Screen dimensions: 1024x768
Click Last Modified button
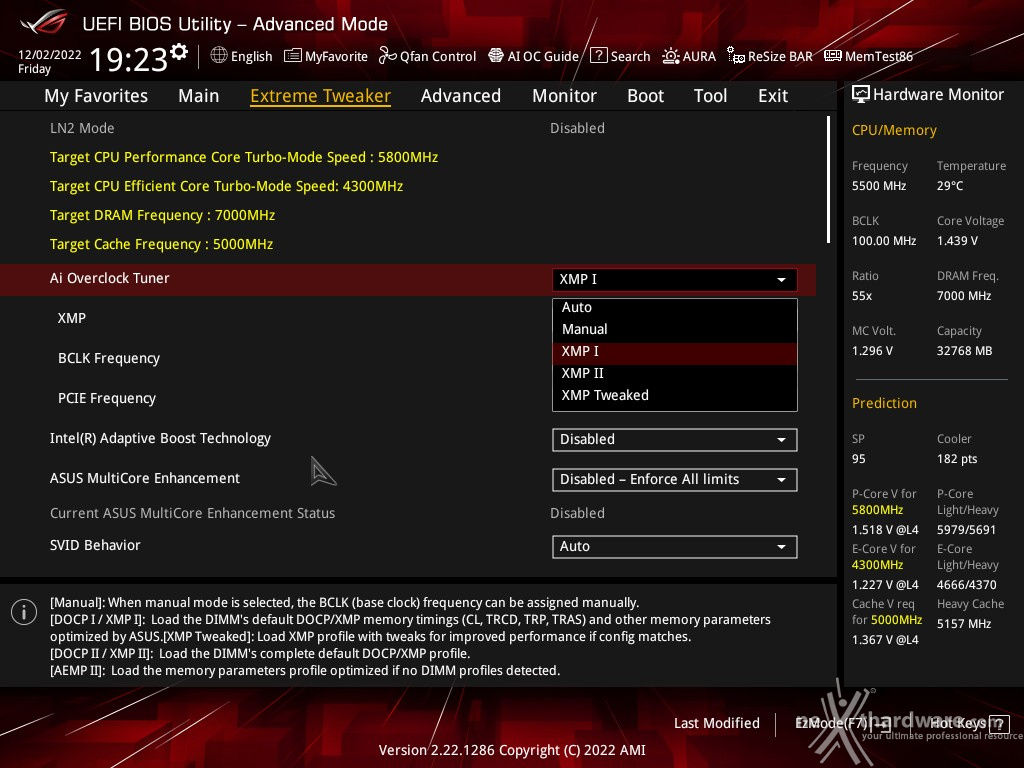pos(716,724)
